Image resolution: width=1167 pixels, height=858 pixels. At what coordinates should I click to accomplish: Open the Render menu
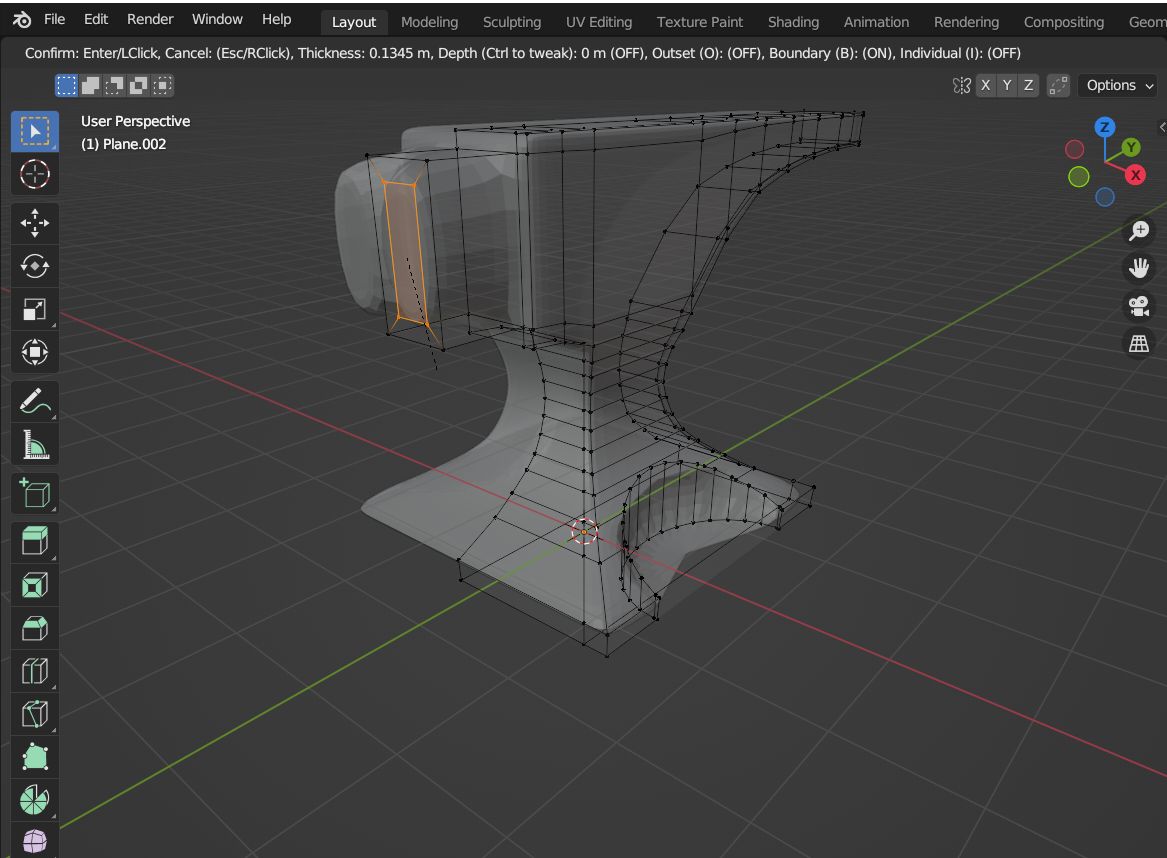click(x=150, y=19)
